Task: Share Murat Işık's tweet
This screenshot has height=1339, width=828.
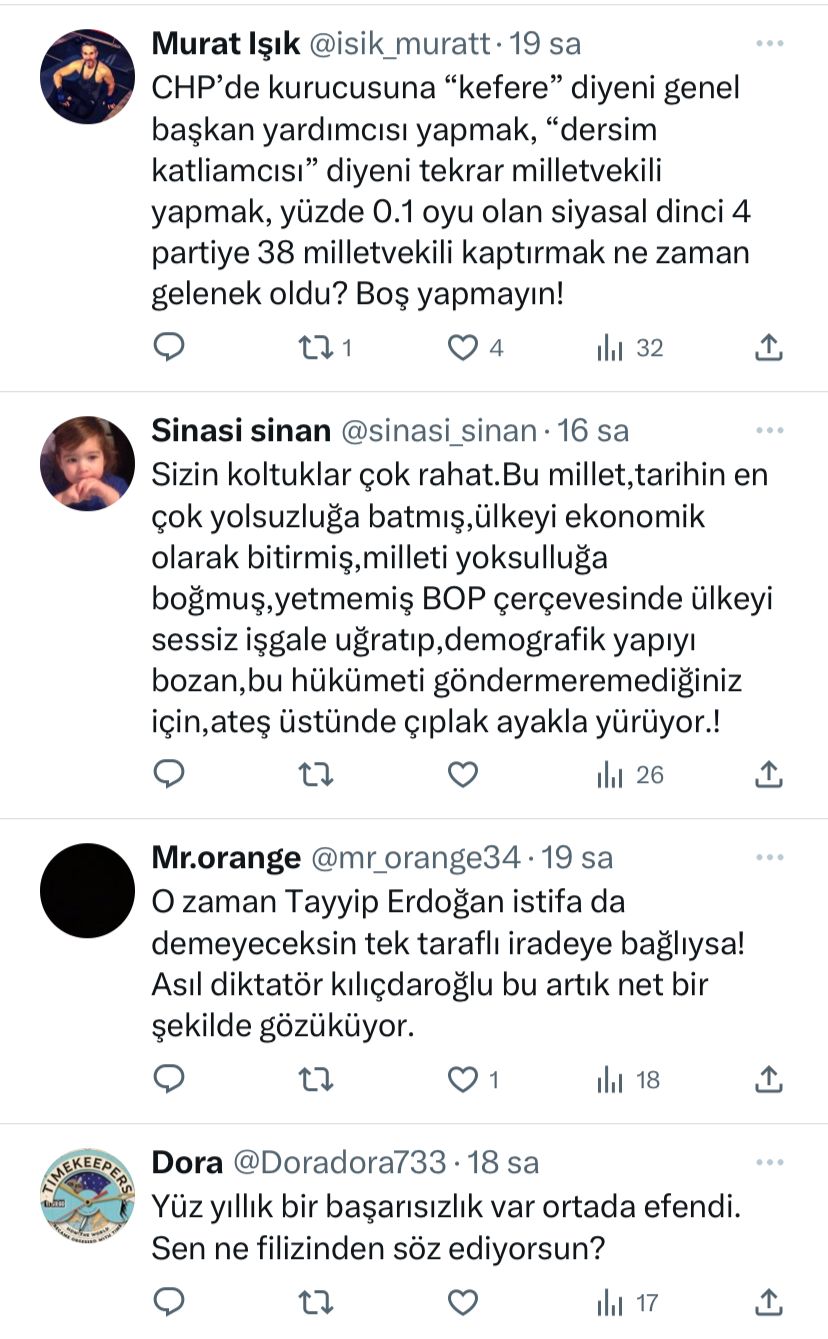Action: tap(767, 347)
